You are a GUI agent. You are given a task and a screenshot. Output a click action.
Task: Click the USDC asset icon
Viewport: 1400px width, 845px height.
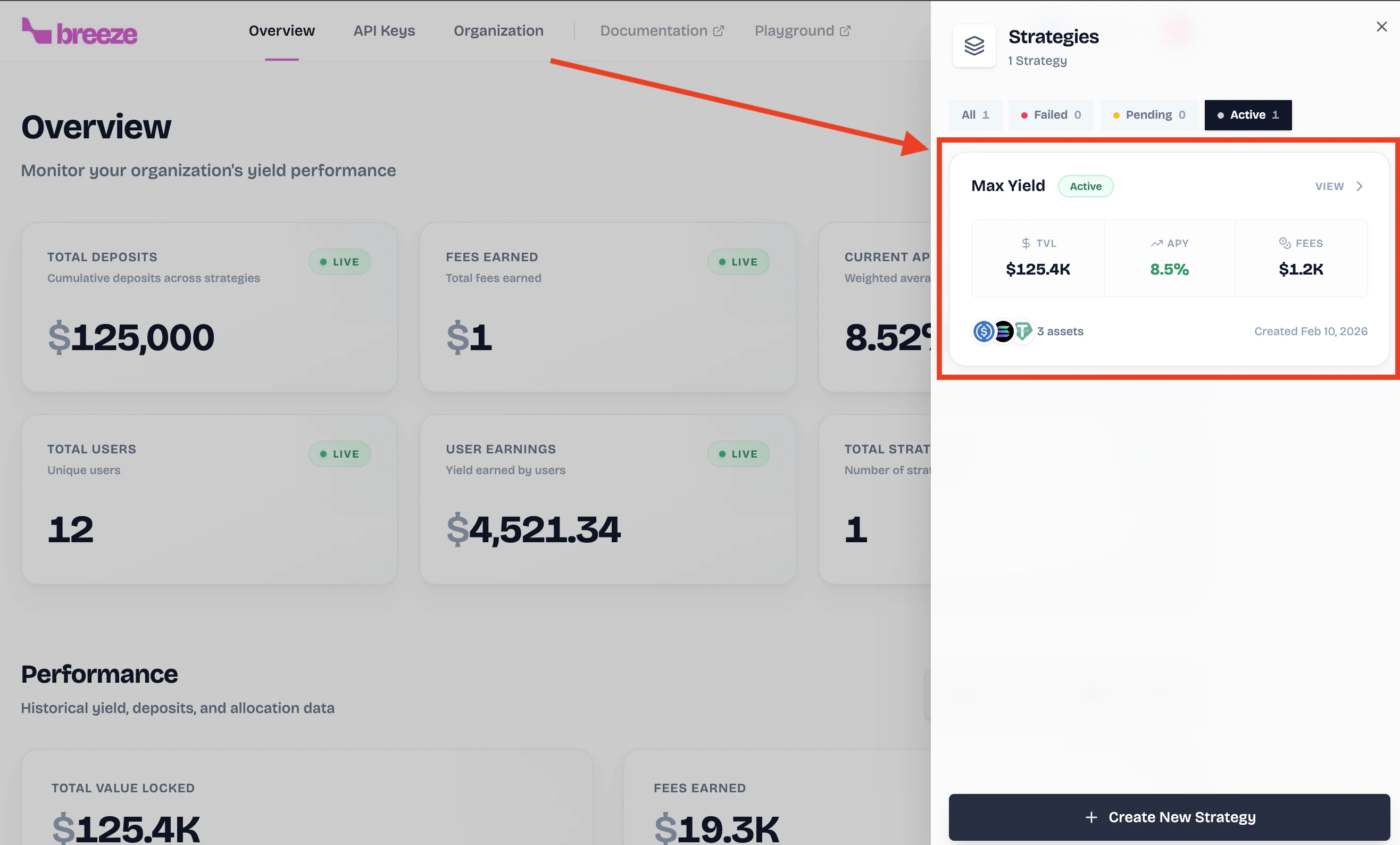pyautogui.click(x=984, y=332)
